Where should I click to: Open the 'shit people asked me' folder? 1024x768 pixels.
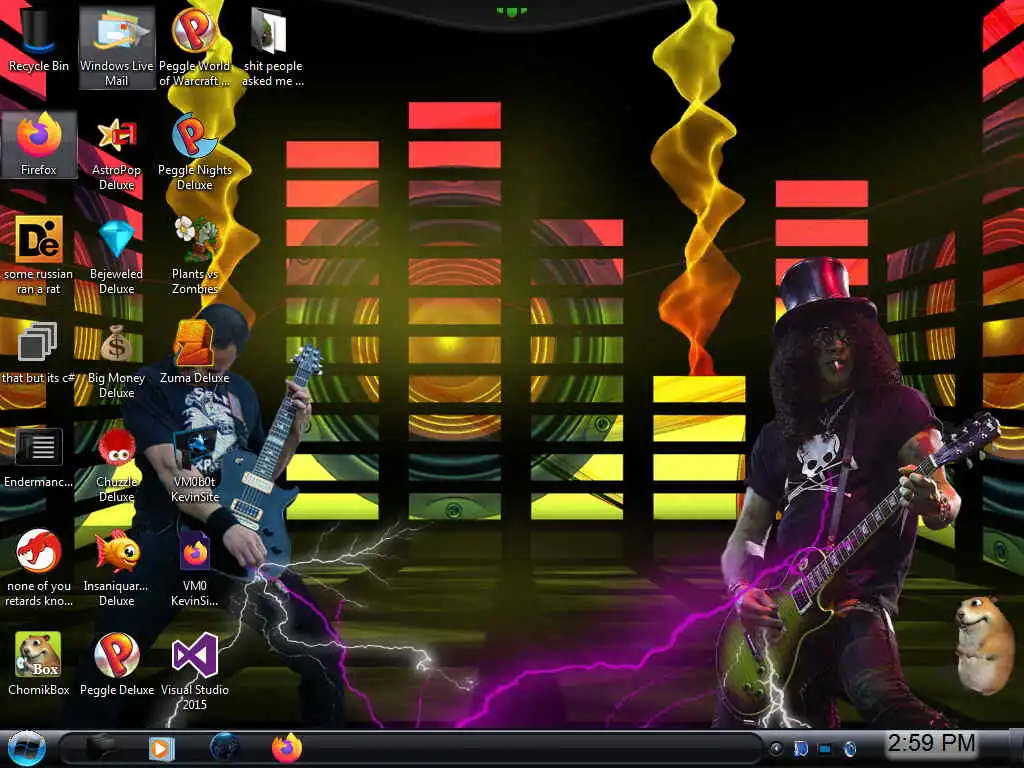click(x=272, y=47)
